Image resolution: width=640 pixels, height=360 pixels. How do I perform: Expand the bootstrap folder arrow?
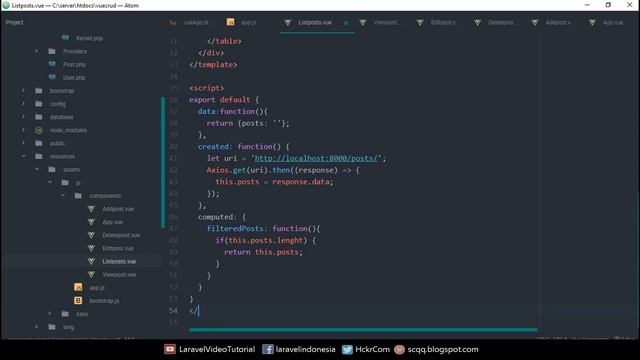coord(23,91)
